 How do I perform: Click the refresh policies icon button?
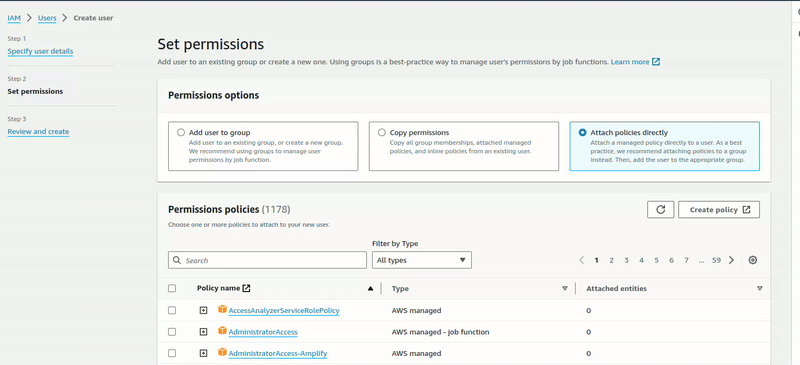tap(661, 209)
